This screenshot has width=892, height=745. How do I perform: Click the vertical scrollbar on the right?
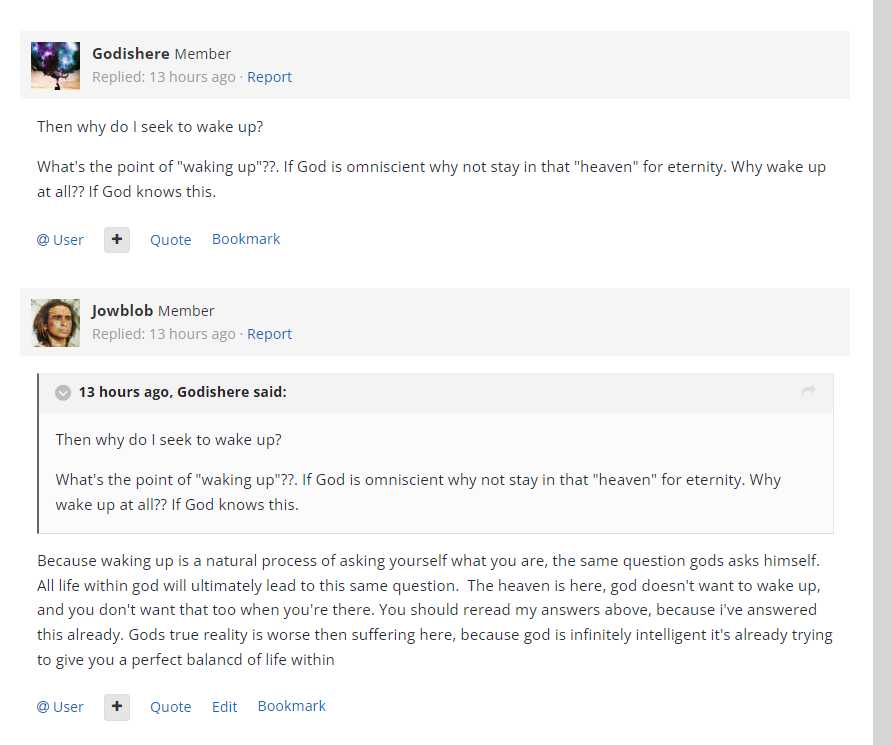(x=882, y=372)
